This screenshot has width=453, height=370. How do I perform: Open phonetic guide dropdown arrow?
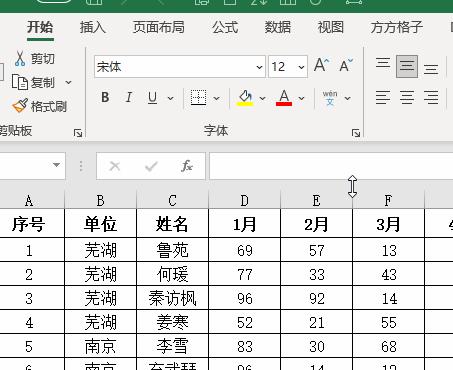347,98
